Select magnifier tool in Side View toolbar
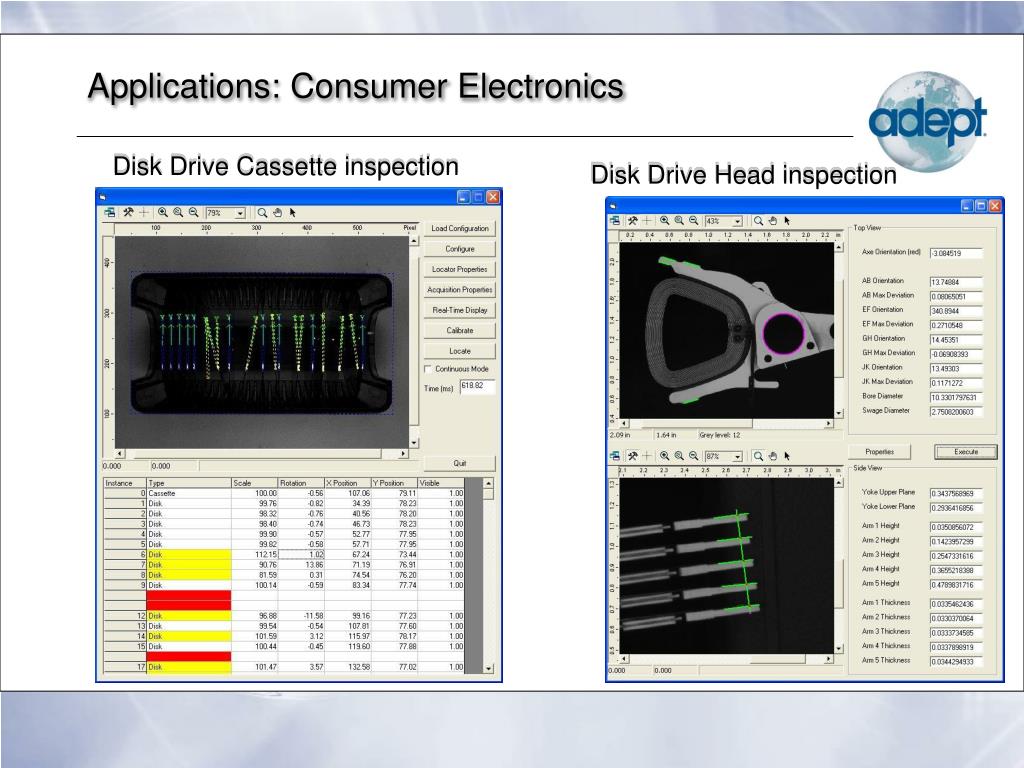This screenshot has height=768, width=1024. pyautogui.click(x=758, y=456)
